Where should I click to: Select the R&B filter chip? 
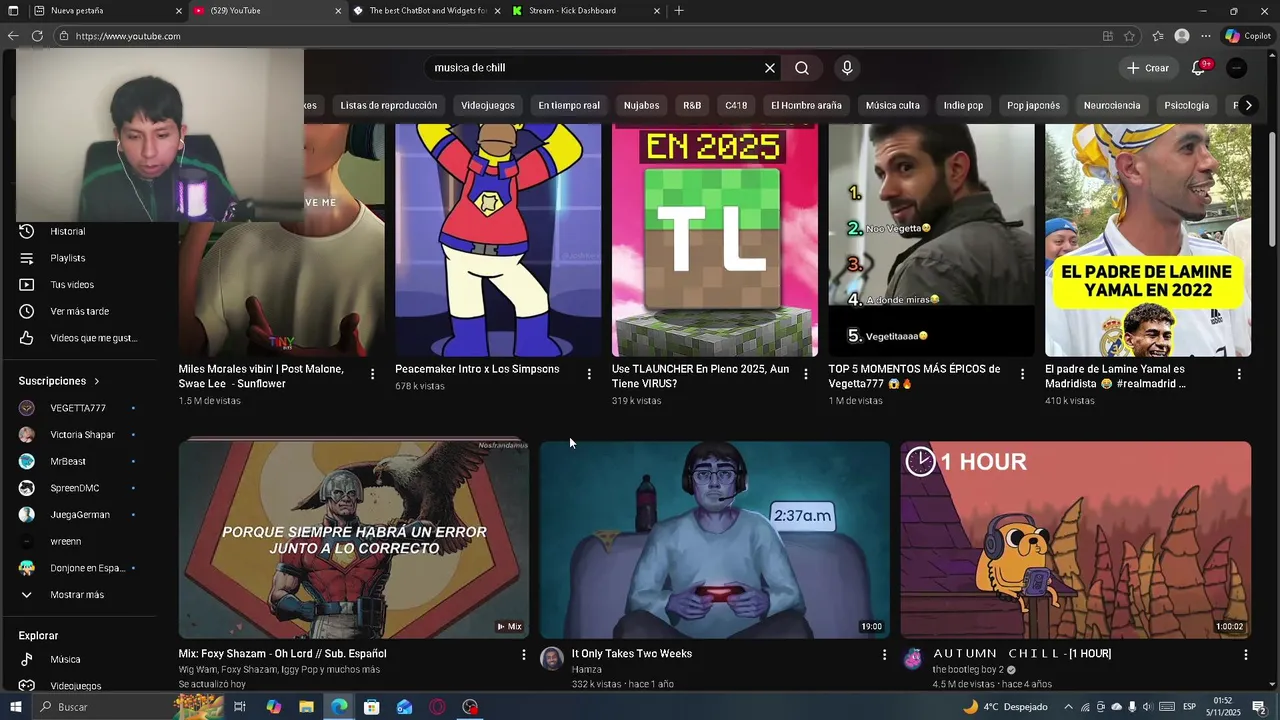click(692, 105)
